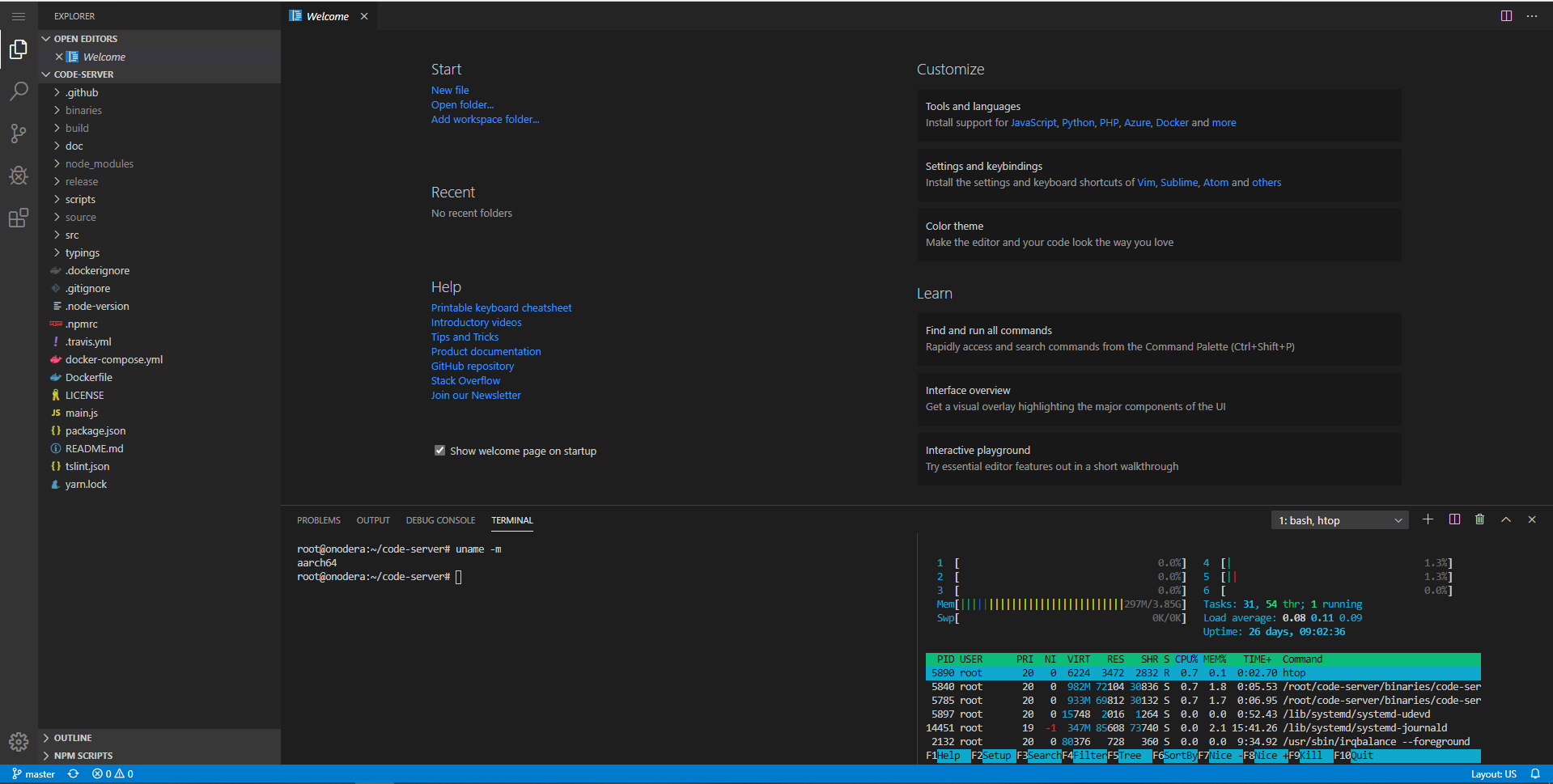
Task: Select the Terminal panel tab
Action: pyautogui.click(x=512, y=520)
